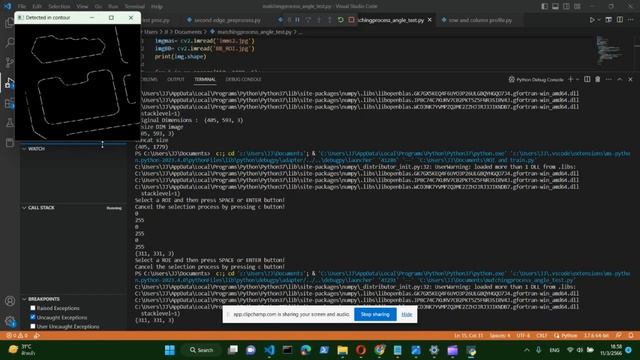Viewport: 640px width, 360px height.
Task: Add a new terminal with the plus icon
Action: [571, 79]
